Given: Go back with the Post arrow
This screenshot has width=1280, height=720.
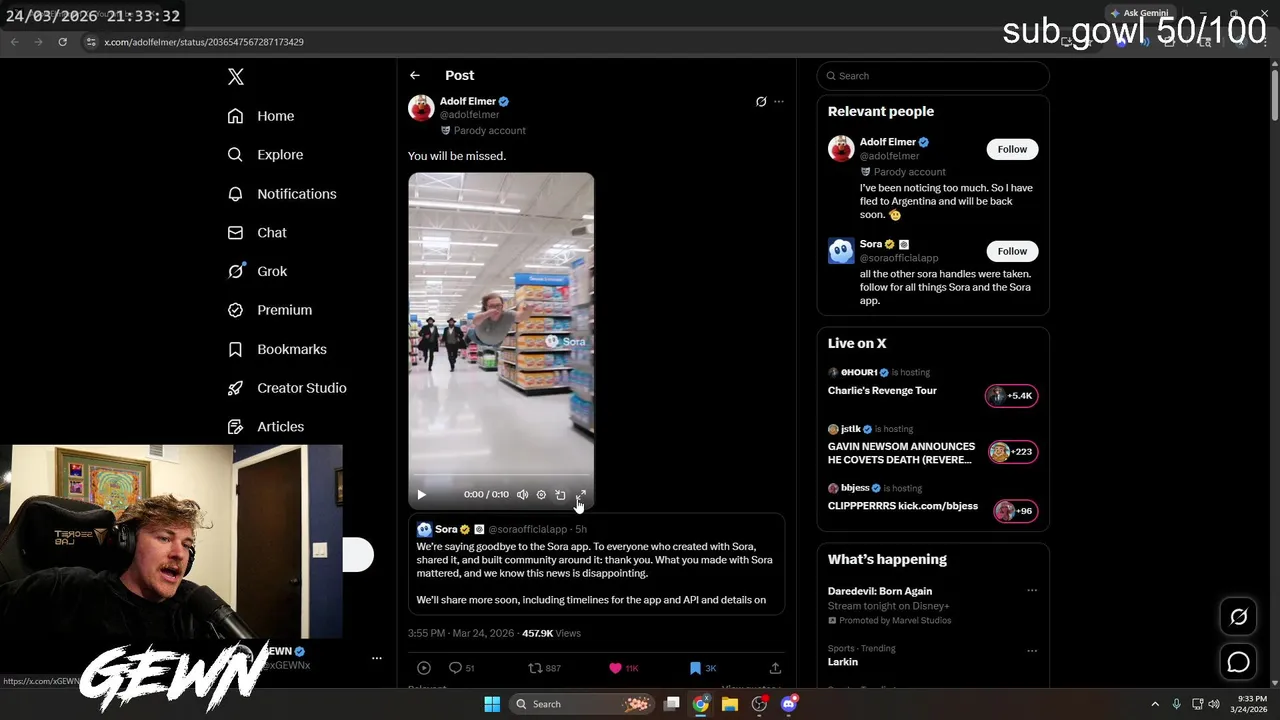Looking at the screenshot, I should click(415, 75).
